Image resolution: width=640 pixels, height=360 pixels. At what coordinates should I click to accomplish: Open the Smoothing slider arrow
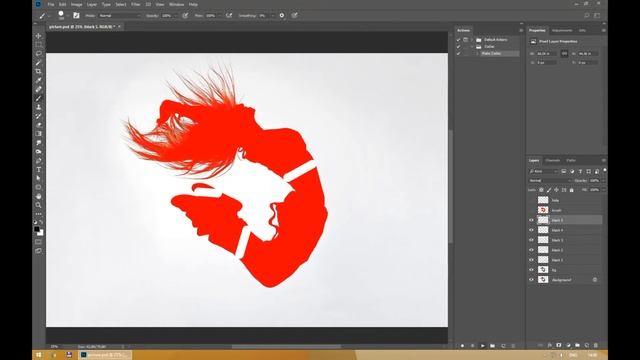[x=272, y=16]
